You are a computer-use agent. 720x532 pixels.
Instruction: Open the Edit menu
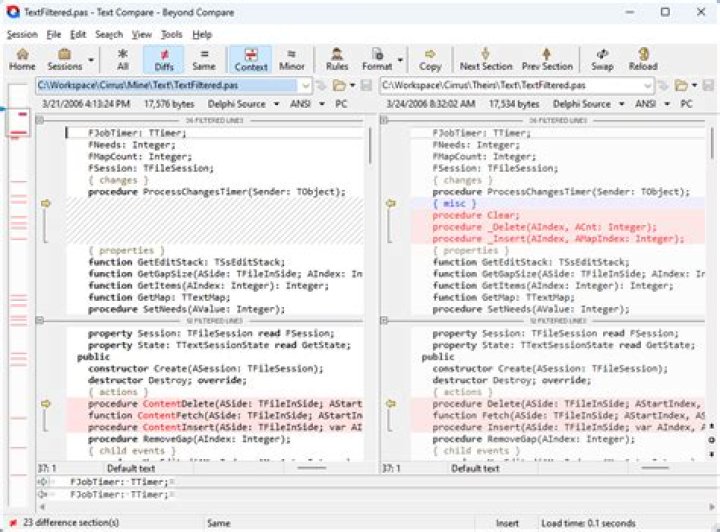78,35
